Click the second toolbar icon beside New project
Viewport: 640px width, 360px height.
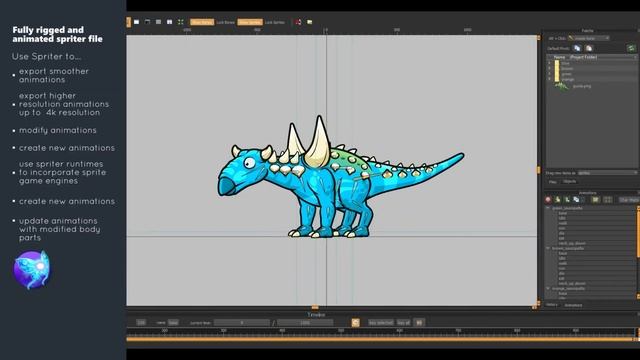click(x=147, y=22)
